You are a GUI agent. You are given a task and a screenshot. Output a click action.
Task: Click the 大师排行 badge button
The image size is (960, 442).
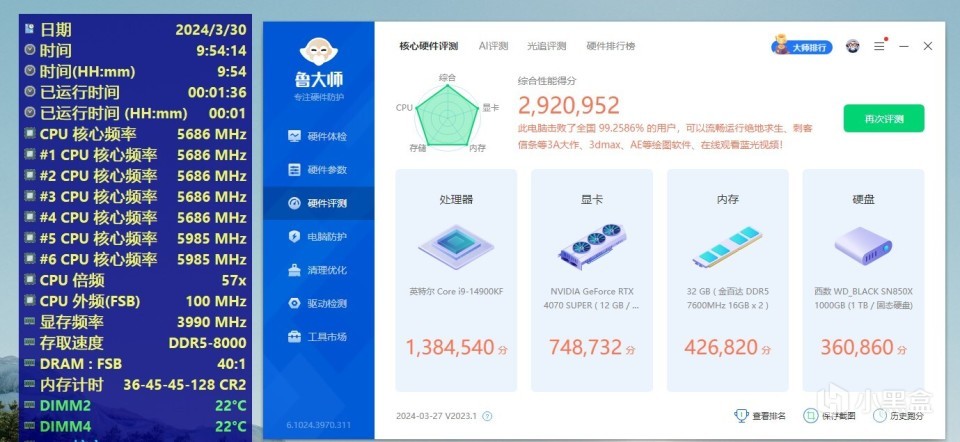tap(802, 47)
